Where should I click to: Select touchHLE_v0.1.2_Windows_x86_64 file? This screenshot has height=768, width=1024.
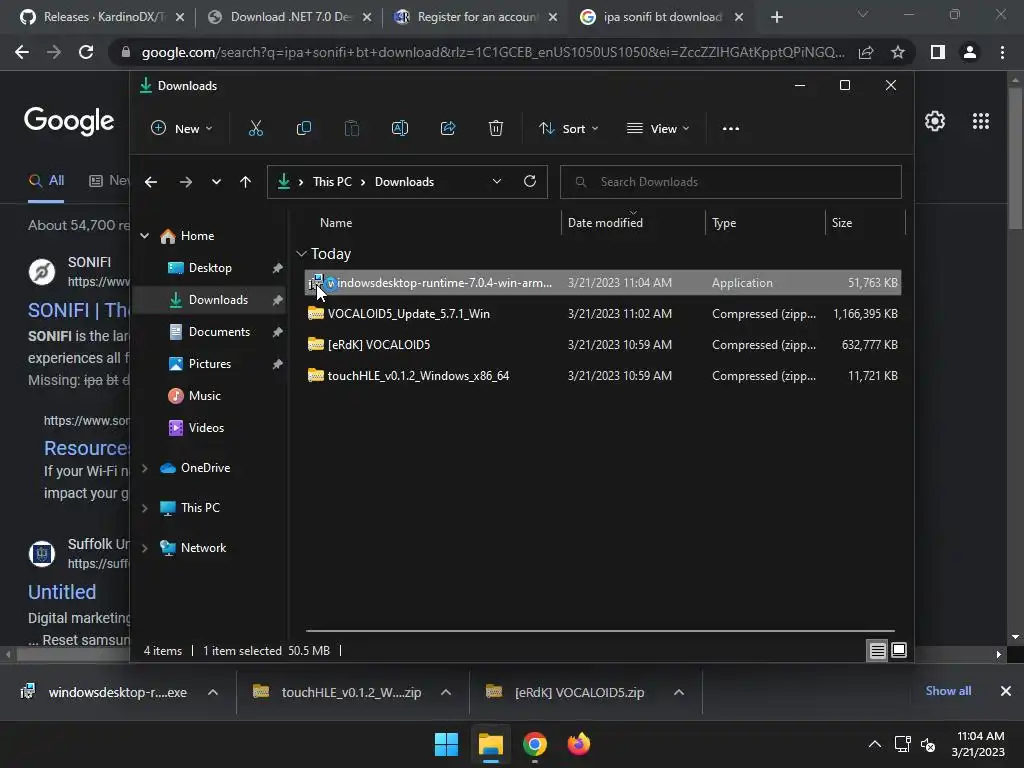(603, 376)
